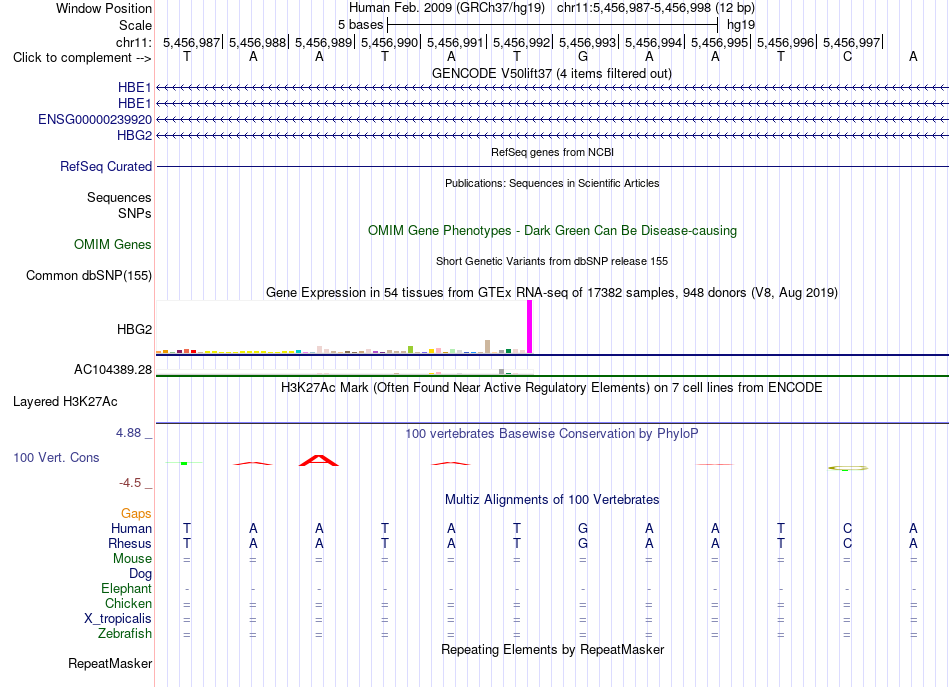Select the Zebrafish species row label
Image resolution: width=950 pixels, height=687 pixels.
coord(125,633)
